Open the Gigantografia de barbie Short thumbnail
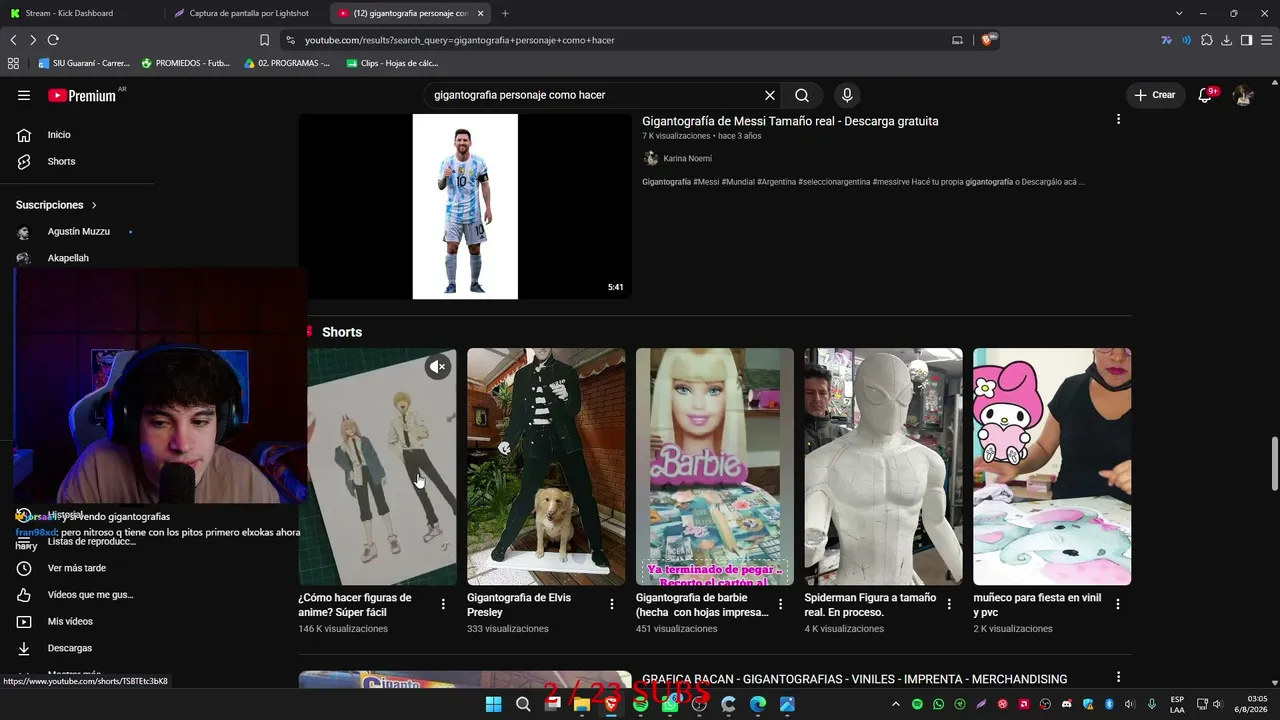 click(x=715, y=466)
